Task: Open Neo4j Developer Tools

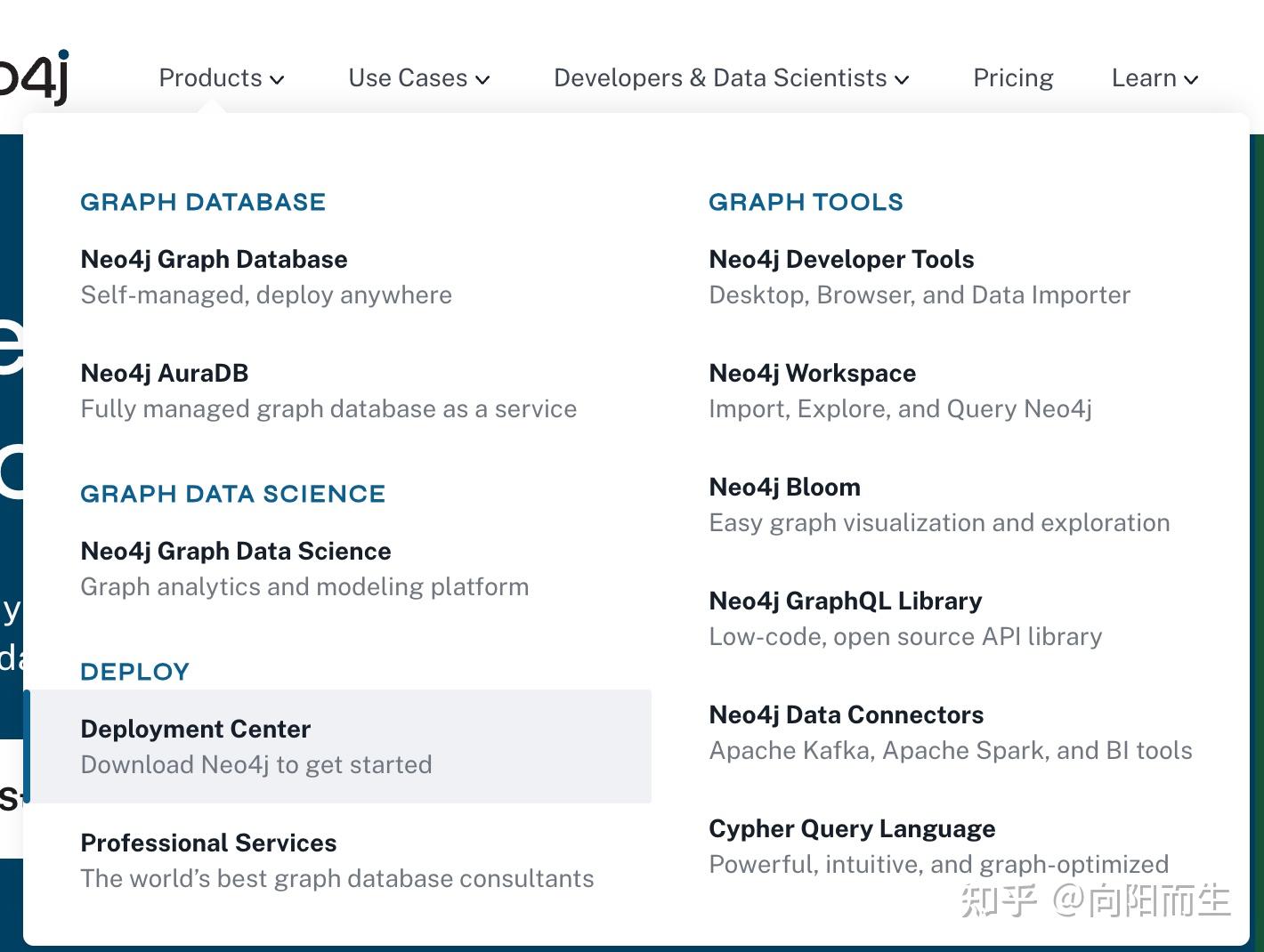Action: coord(841,260)
